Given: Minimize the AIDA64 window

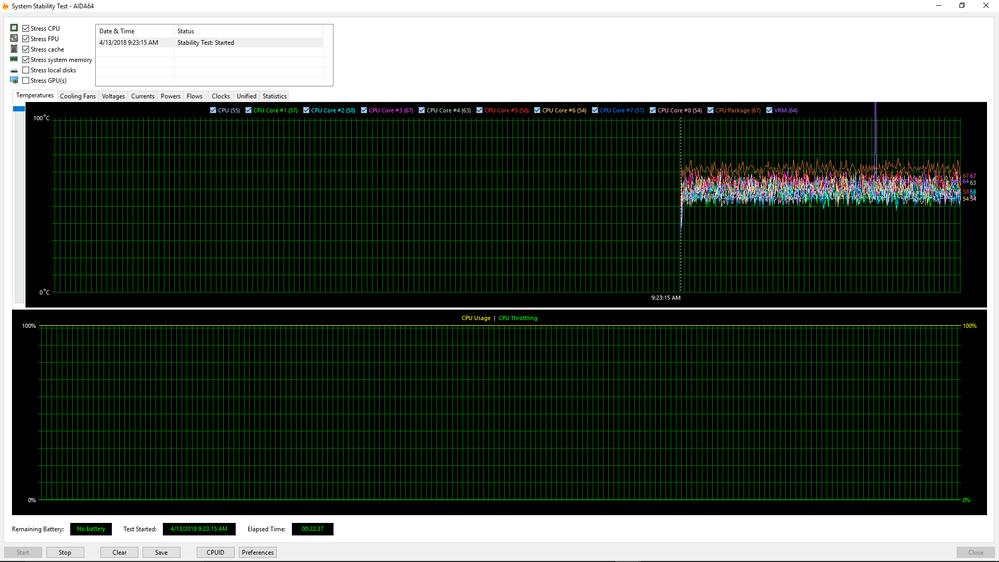Looking at the screenshot, I should [938, 6].
